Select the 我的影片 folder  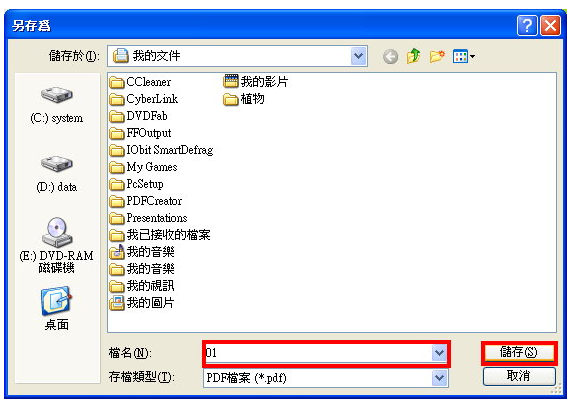click(x=256, y=82)
